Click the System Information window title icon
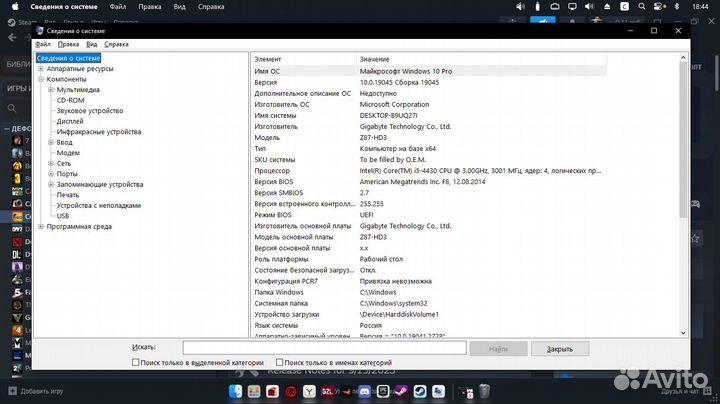This screenshot has width=720, height=404. tap(40, 31)
